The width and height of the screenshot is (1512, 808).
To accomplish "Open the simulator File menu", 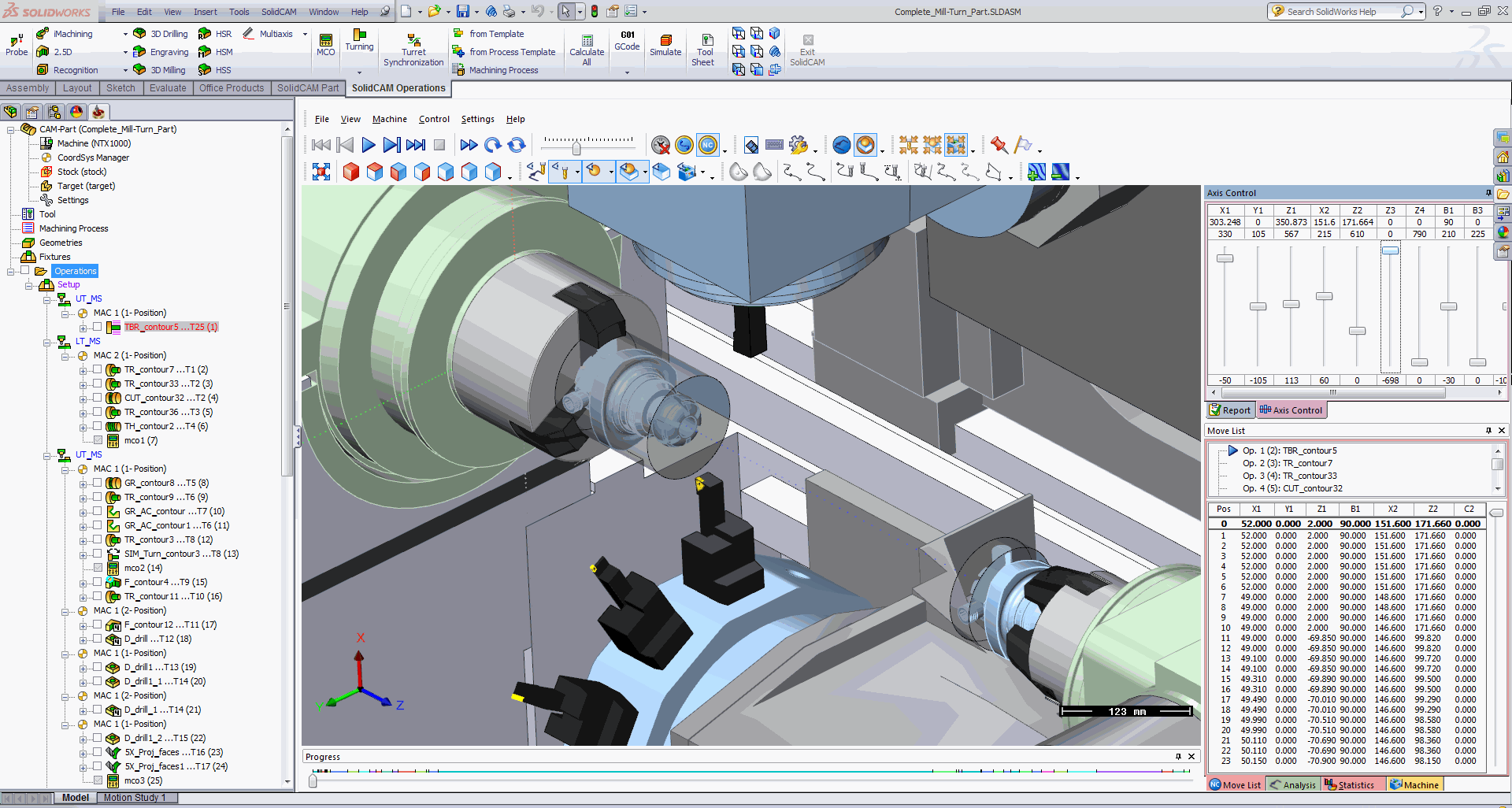I will tap(321, 119).
